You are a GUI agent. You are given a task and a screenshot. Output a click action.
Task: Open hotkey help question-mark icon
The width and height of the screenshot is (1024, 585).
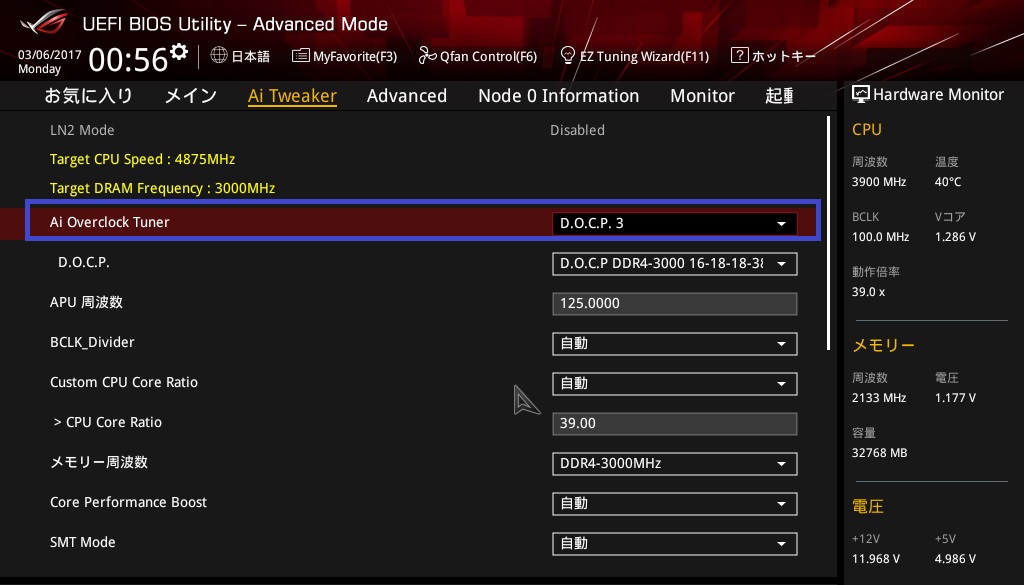coord(739,55)
